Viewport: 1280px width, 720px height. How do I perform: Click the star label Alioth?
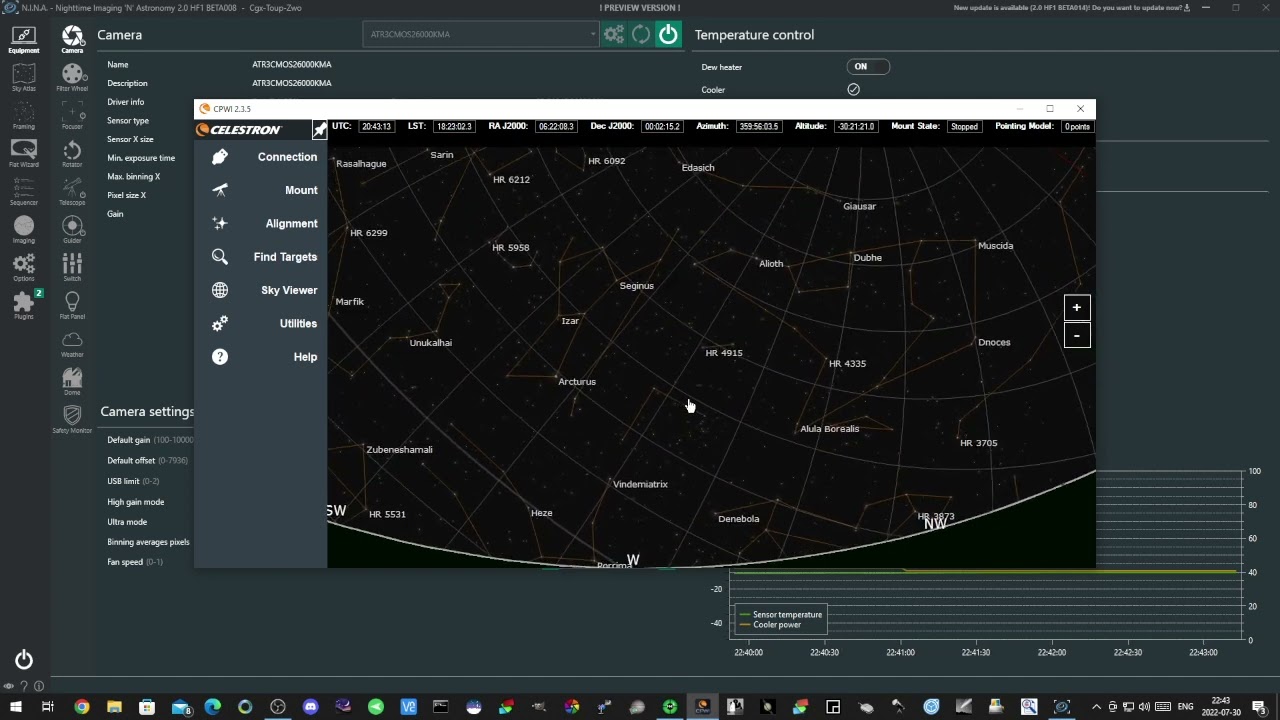(x=771, y=264)
